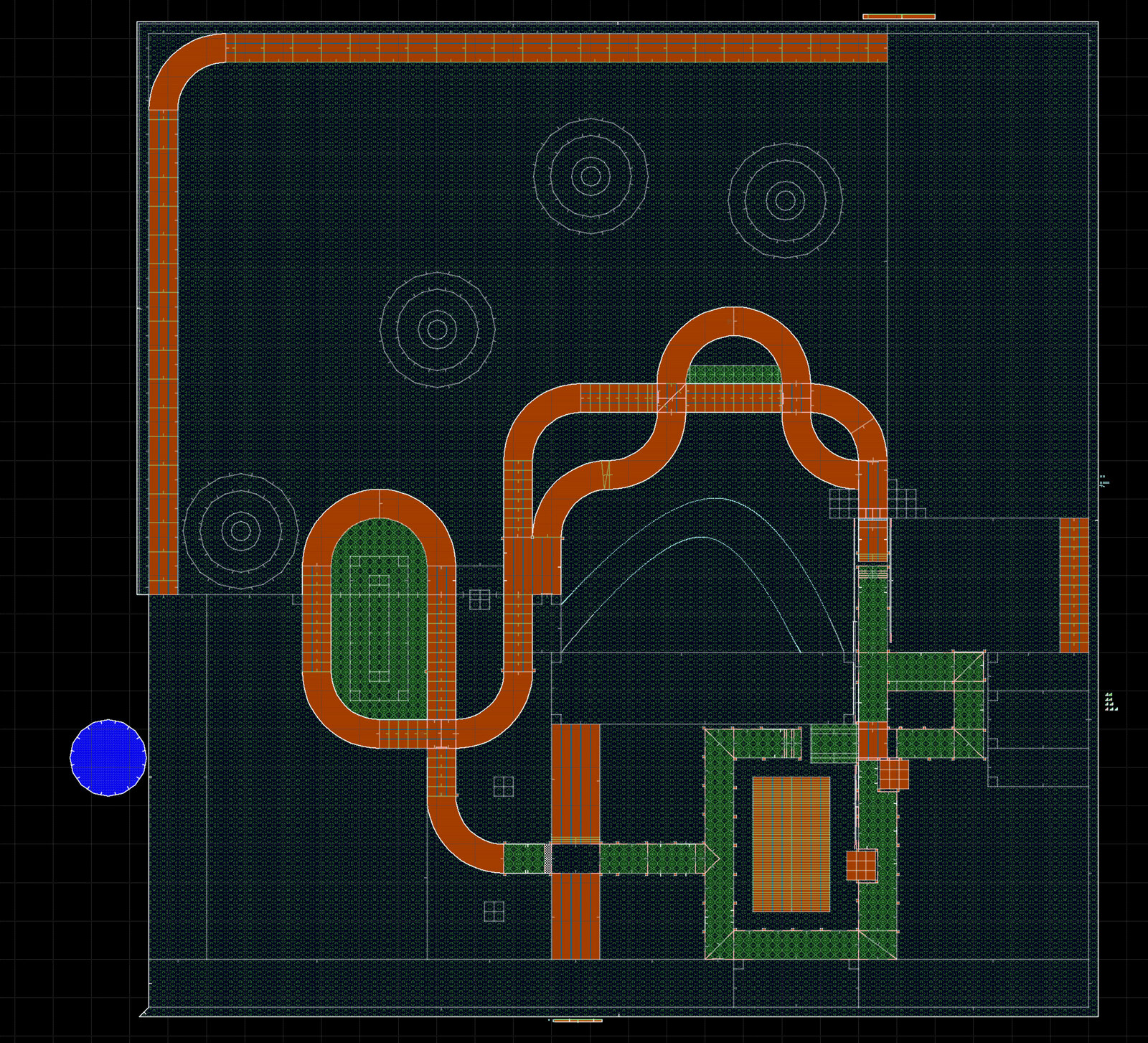Click the center of the top-right concentric circles

point(786,200)
